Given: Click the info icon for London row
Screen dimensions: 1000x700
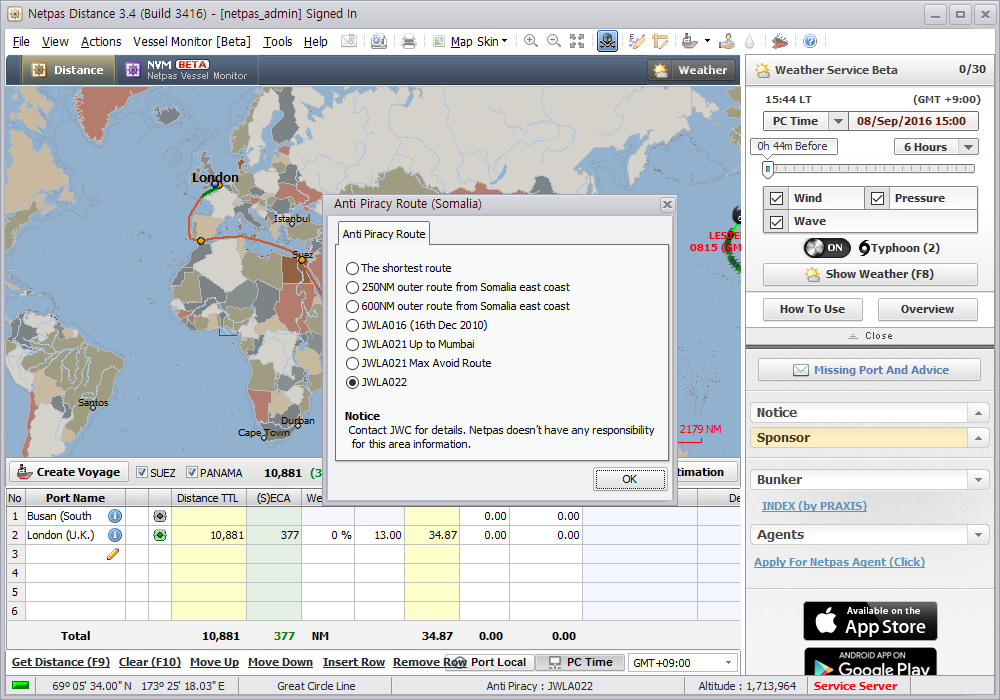Looking at the screenshot, I should [115, 535].
